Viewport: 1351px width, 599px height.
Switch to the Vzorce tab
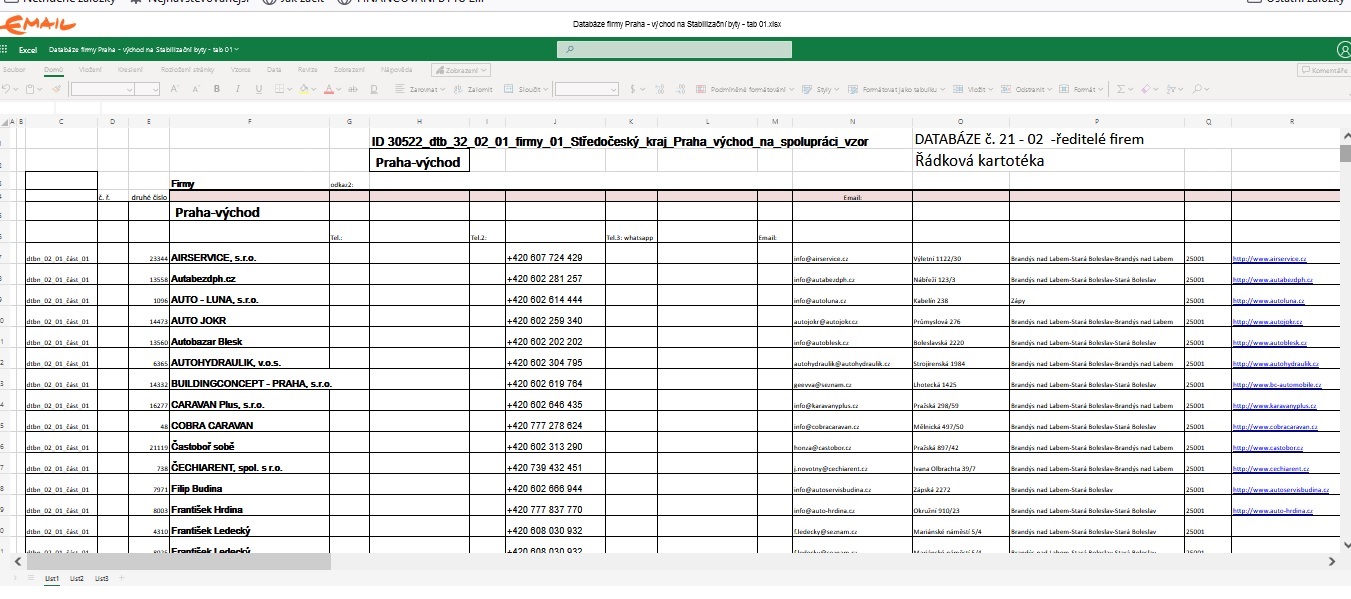click(241, 70)
